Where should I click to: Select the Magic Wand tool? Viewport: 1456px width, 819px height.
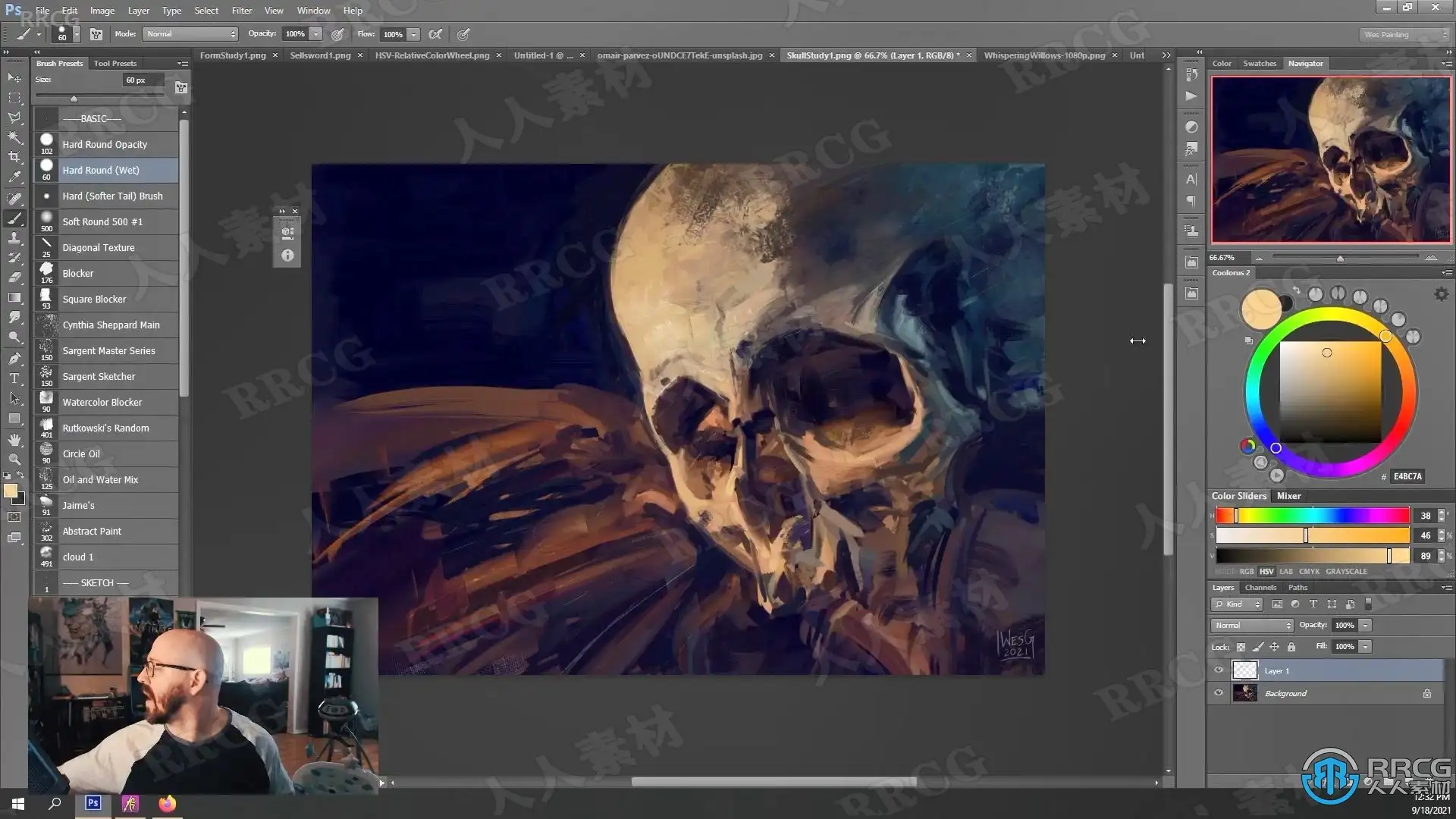click(14, 137)
